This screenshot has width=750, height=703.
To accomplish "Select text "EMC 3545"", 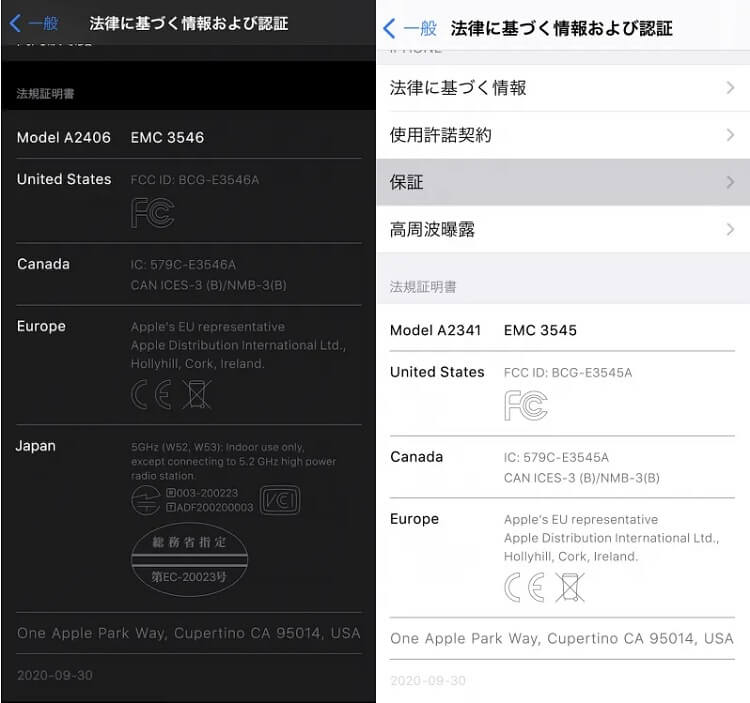I will click(540, 330).
